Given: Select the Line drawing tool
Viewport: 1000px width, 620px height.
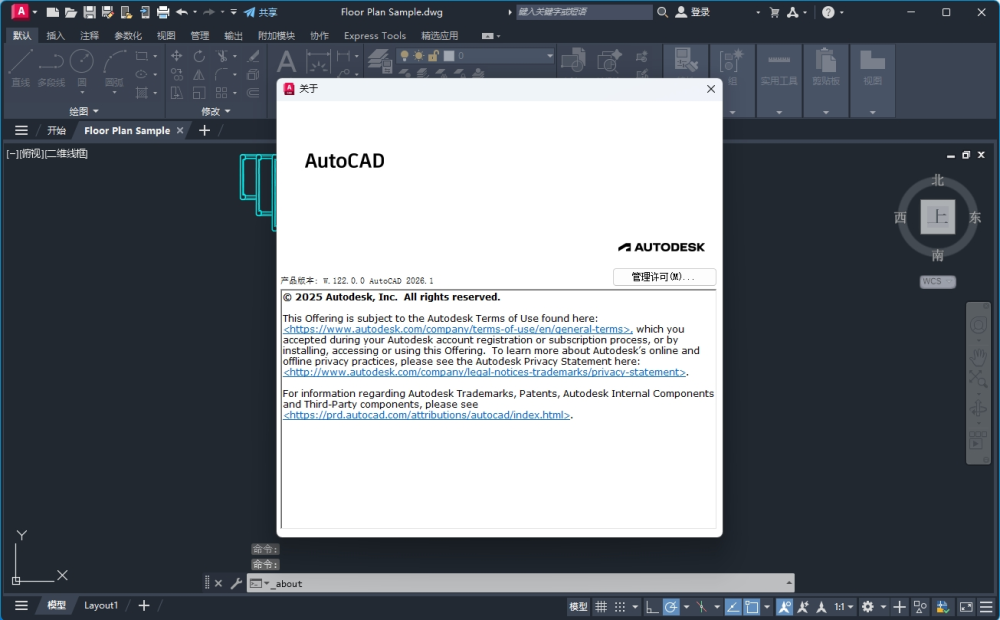Looking at the screenshot, I should [x=23, y=62].
